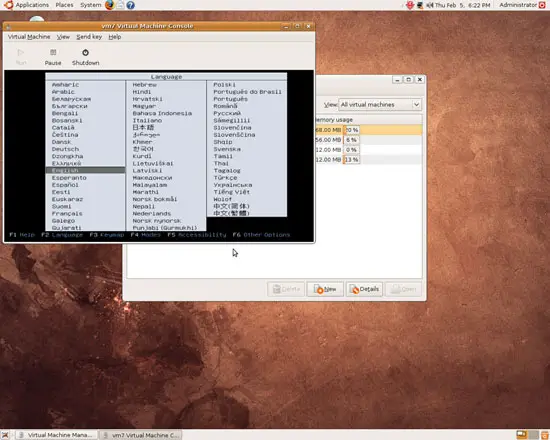
Task: Select Deutsch in the language list
Action: pos(65,149)
